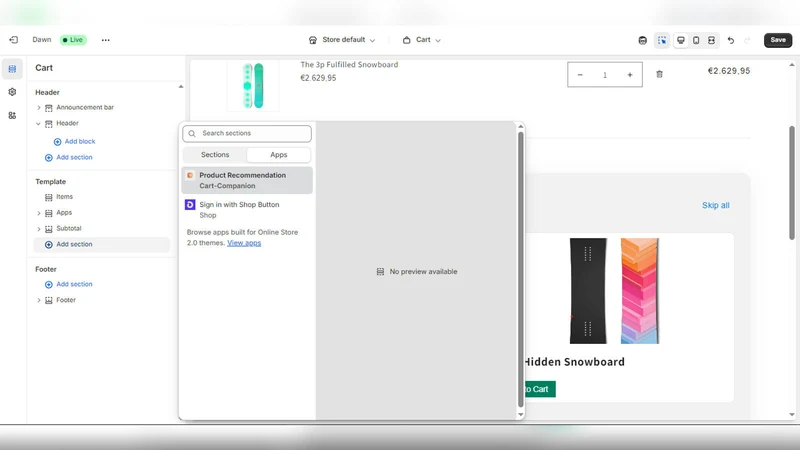Click the section picker popup scrollbar

point(520,269)
